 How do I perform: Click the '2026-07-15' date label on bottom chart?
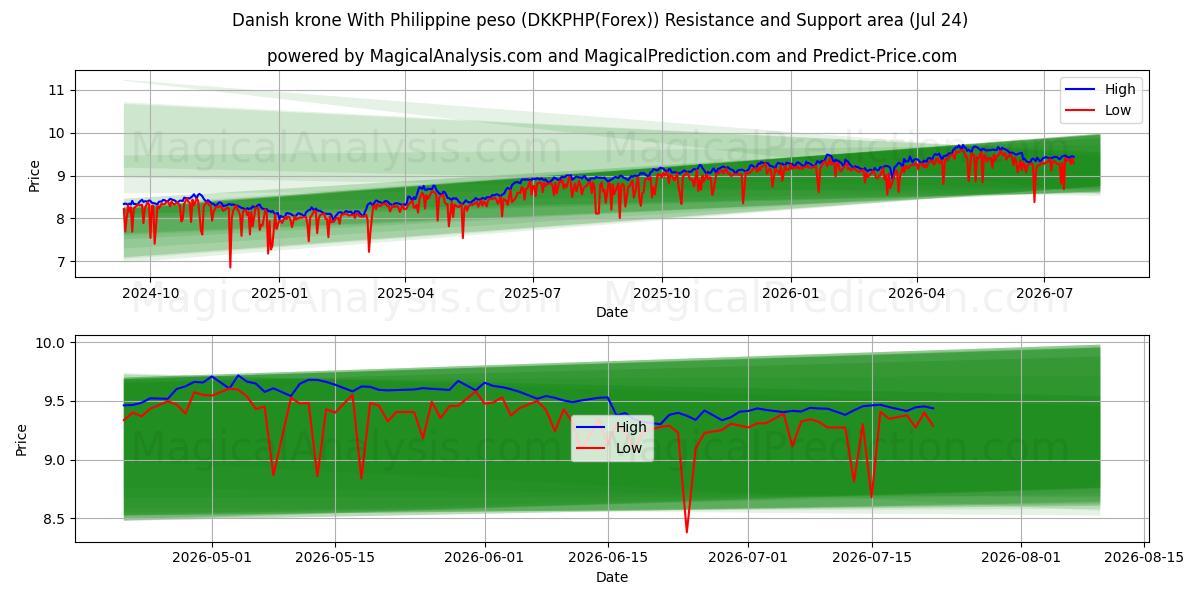pyautogui.click(x=872, y=560)
